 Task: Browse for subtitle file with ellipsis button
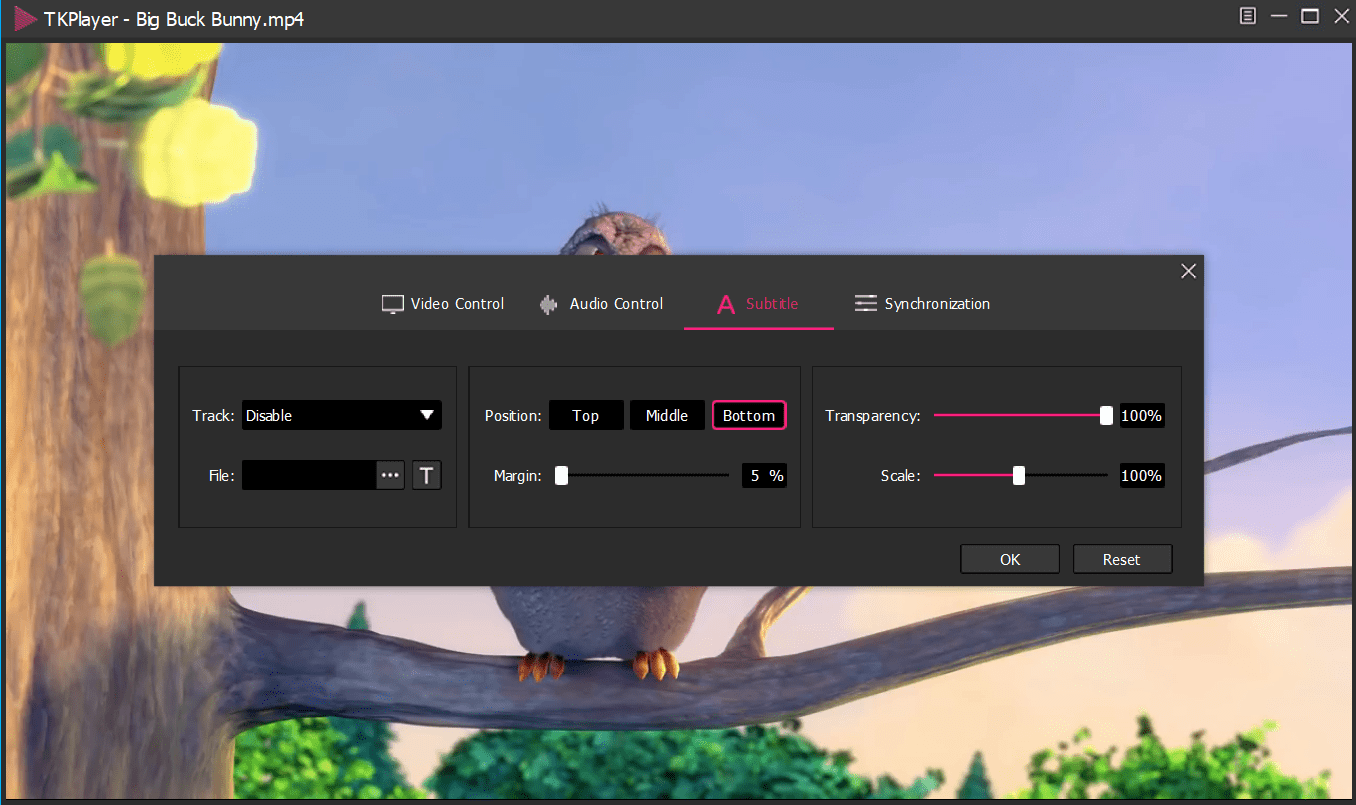(x=391, y=476)
